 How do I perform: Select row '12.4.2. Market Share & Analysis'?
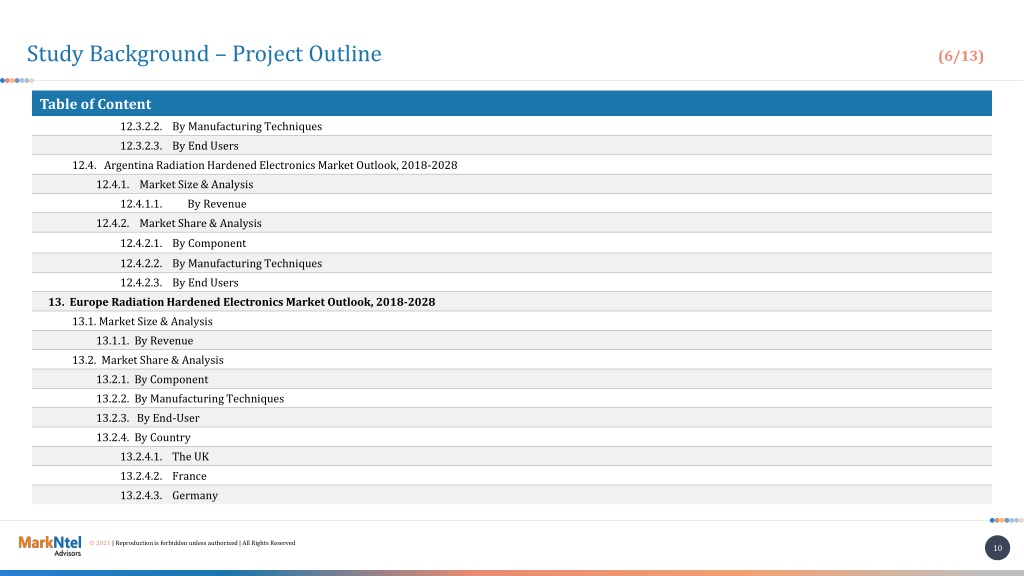(x=512, y=223)
